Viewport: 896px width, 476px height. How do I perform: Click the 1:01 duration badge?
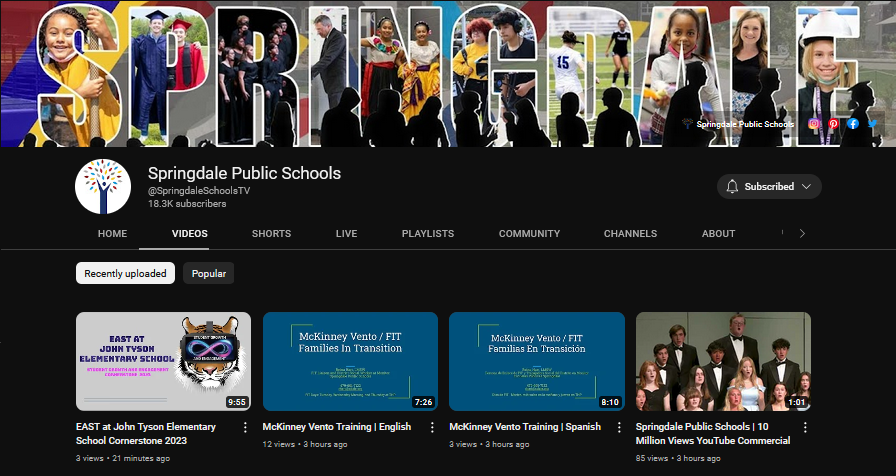[x=797, y=402]
